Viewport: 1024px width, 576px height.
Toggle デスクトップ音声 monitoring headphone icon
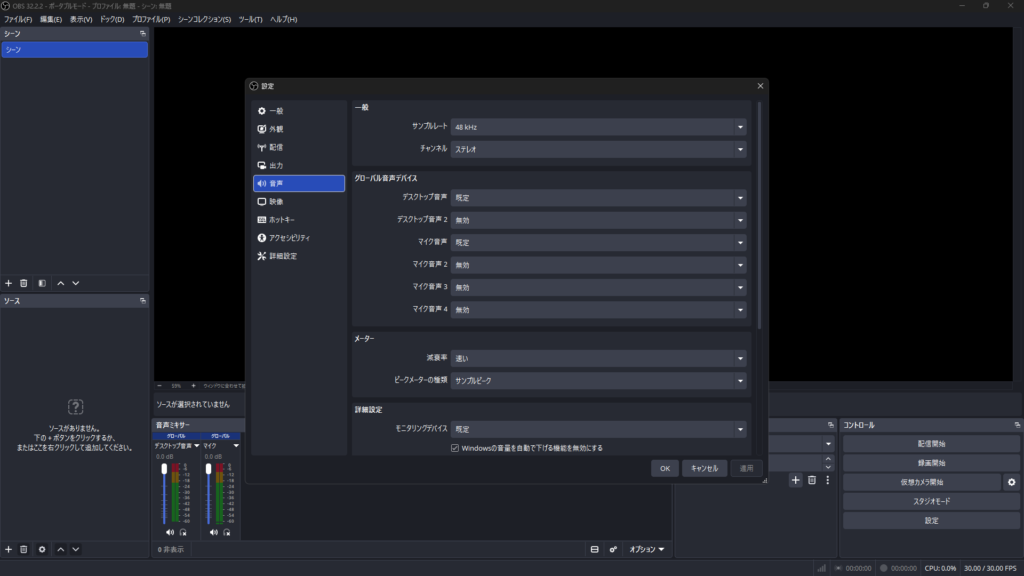pos(183,532)
